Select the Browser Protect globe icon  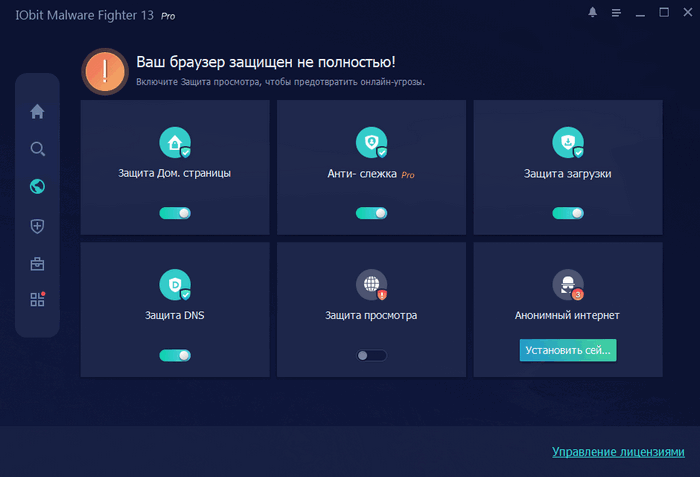coord(37,186)
